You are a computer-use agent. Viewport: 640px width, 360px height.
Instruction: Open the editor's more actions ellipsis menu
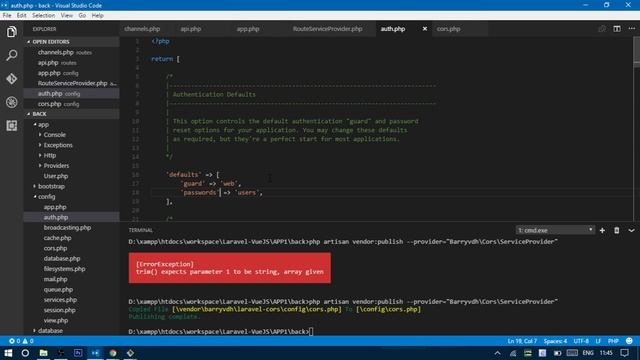pyautogui.click(x=632, y=29)
